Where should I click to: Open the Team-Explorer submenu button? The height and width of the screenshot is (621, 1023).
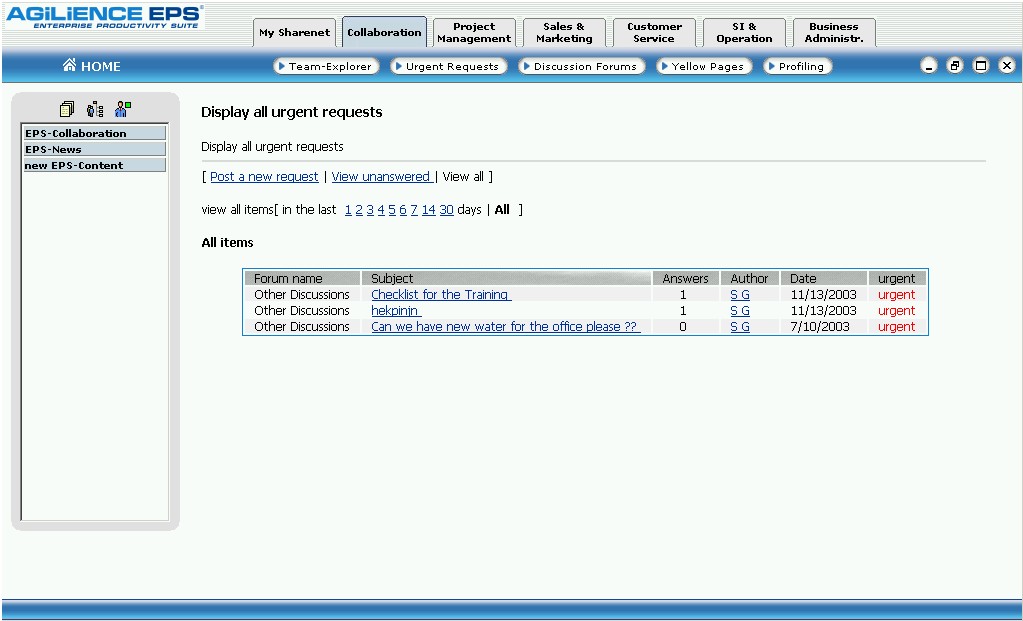(326, 66)
